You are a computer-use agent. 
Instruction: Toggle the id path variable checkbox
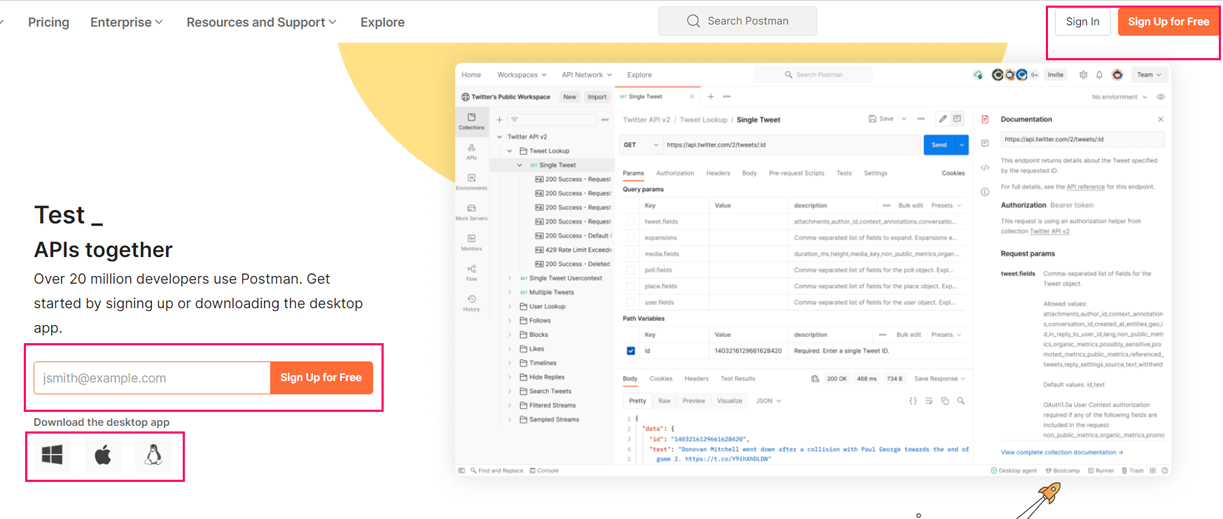coord(631,351)
